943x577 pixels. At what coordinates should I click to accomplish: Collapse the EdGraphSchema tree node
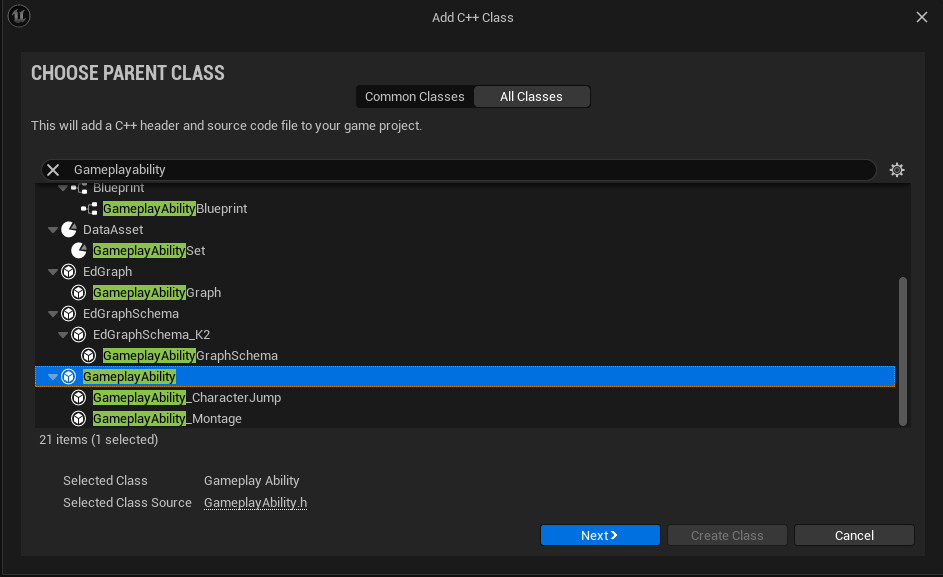[x=53, y=314]
